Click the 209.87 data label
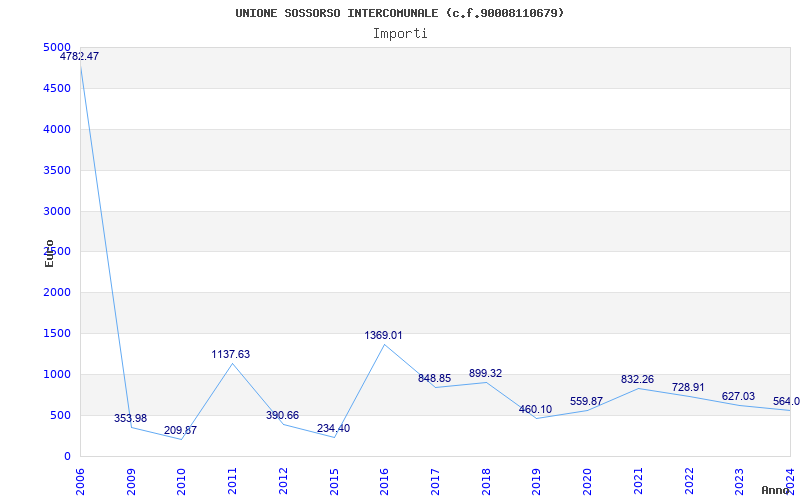800x500 pixels. tap(180, 430)
